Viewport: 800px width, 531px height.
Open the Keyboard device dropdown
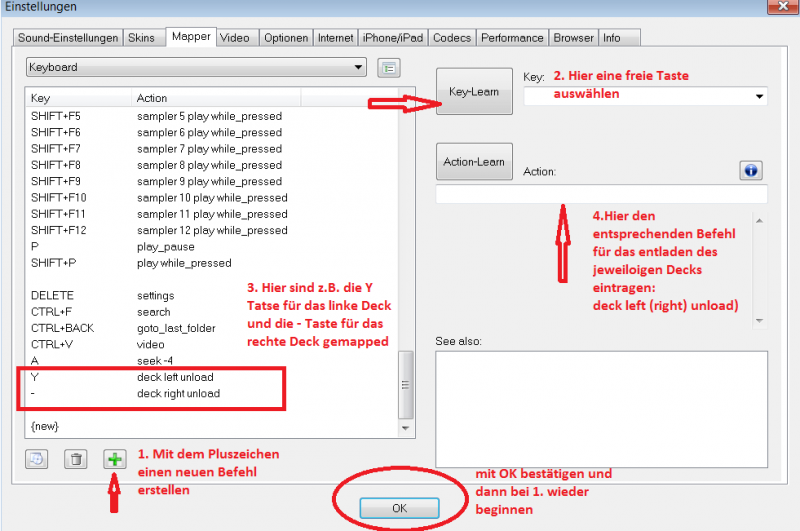click(x=196, y=67)
